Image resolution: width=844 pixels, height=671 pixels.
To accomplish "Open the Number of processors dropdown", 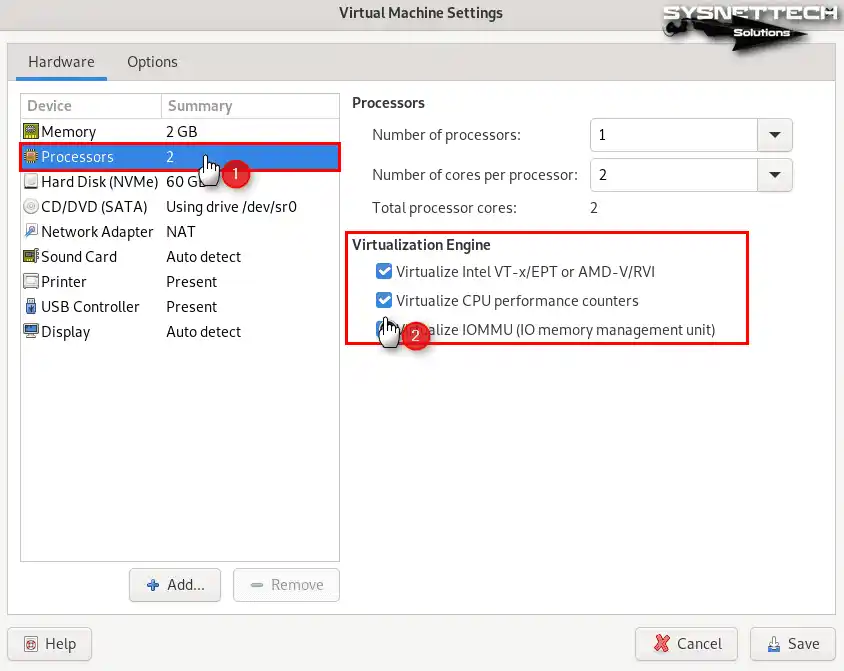I will pos(774,135).
